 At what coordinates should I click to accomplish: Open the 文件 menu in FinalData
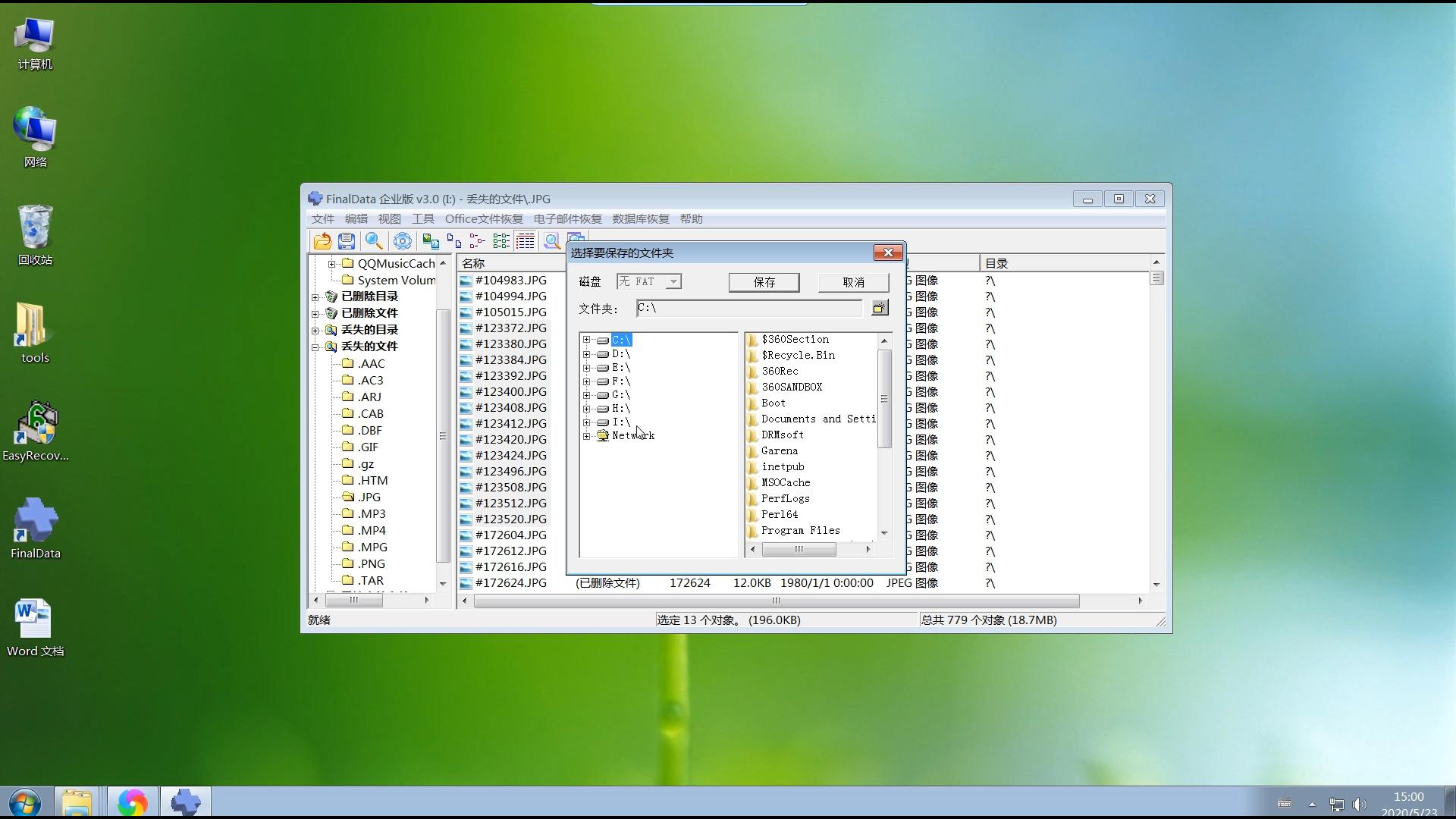pos(323,218)
